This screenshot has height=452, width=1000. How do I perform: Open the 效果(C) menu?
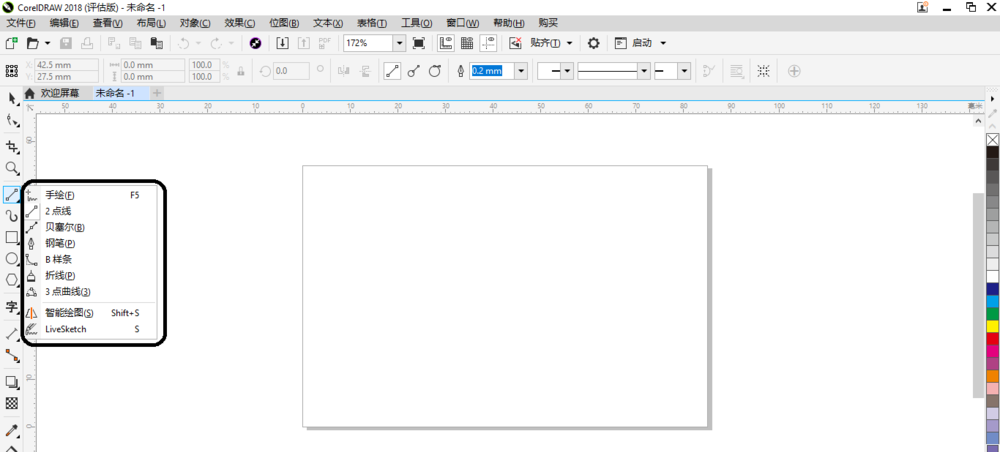point(239,23)
